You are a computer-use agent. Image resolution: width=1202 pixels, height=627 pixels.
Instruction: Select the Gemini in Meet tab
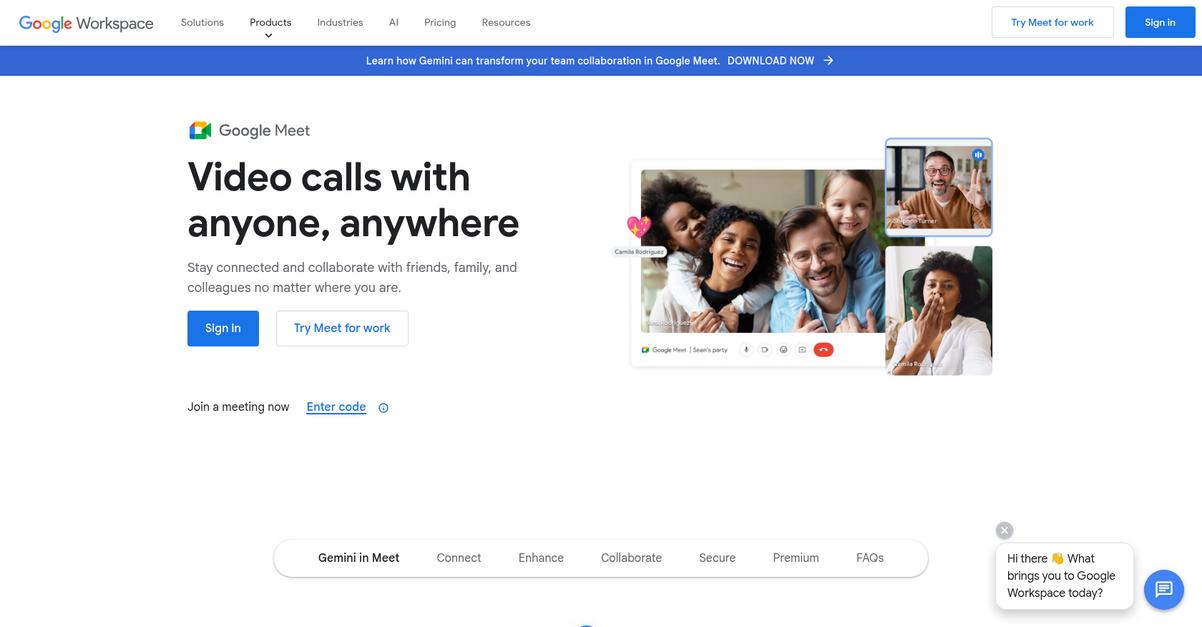359,558
